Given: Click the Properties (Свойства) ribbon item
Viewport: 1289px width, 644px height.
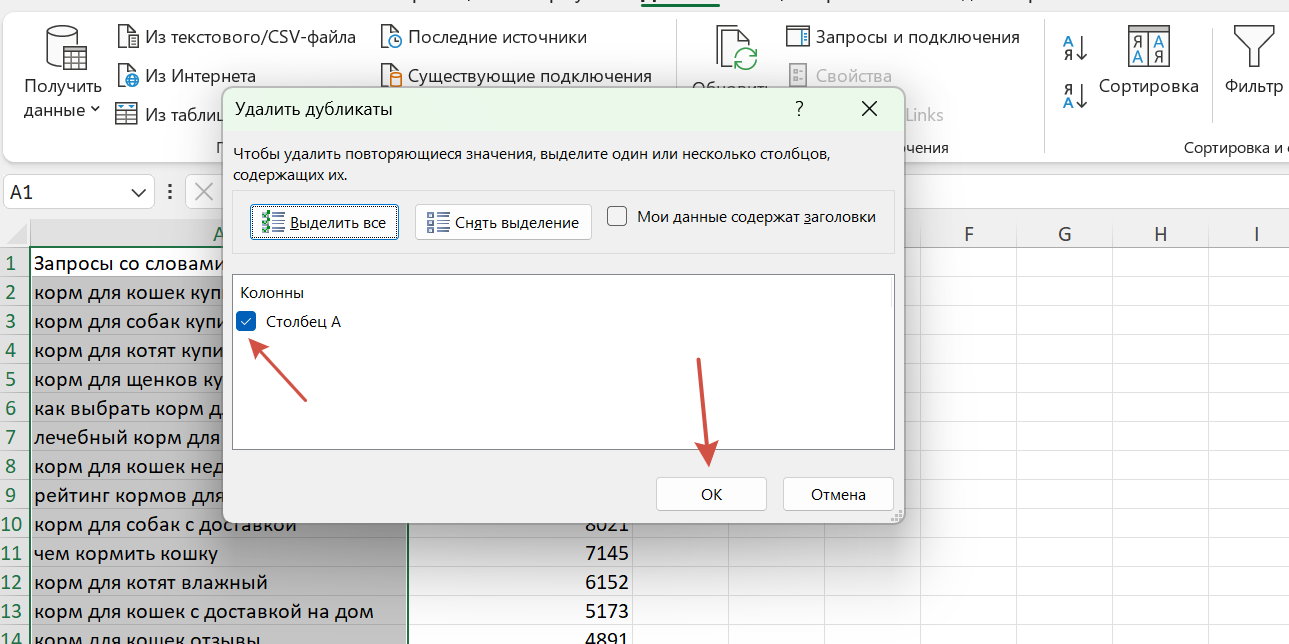Looking at the screenshot, I should click(x=840, y=76).
